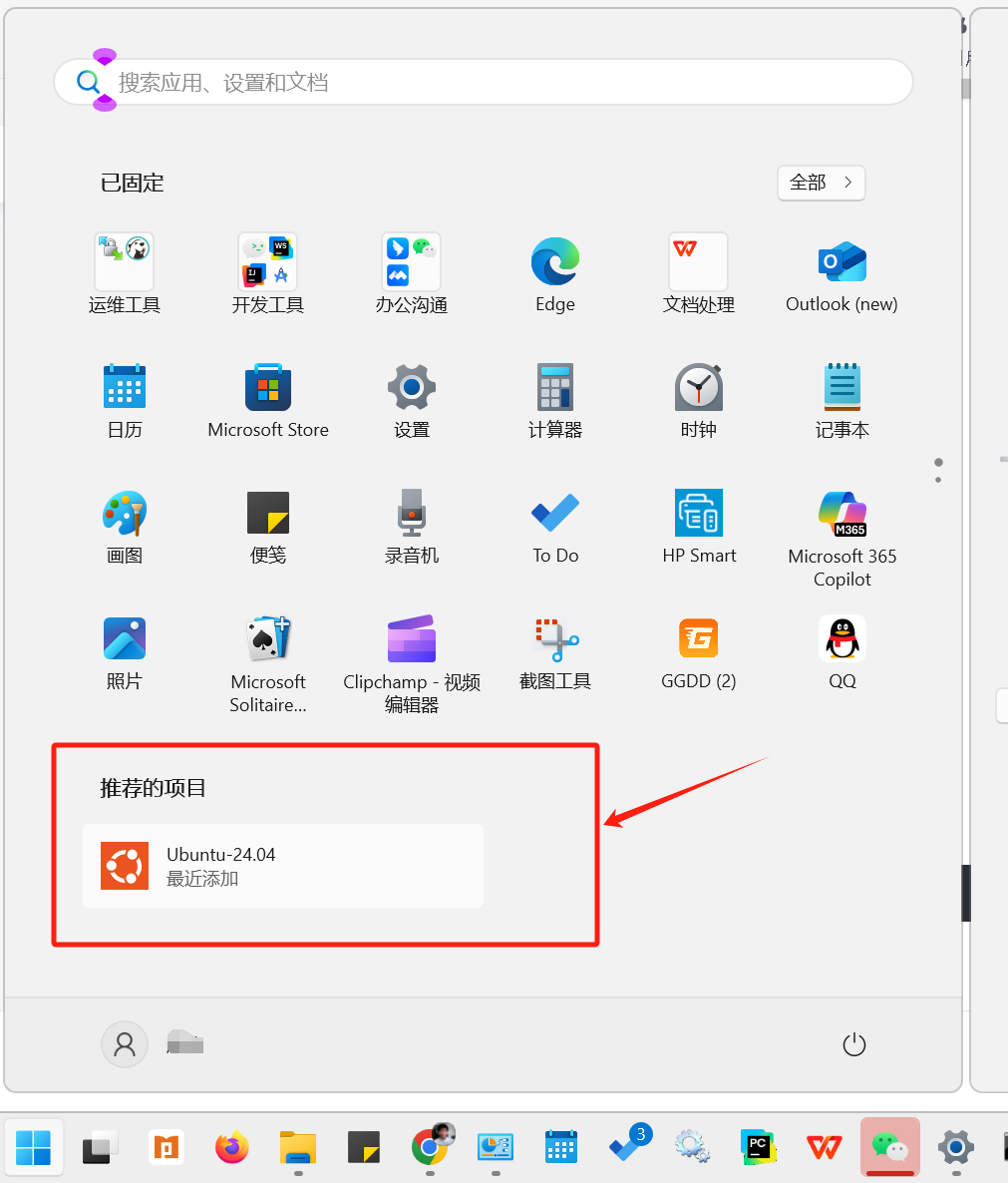
Task: Open the 文档处理 pinned folder
Action: pos(699,274)
